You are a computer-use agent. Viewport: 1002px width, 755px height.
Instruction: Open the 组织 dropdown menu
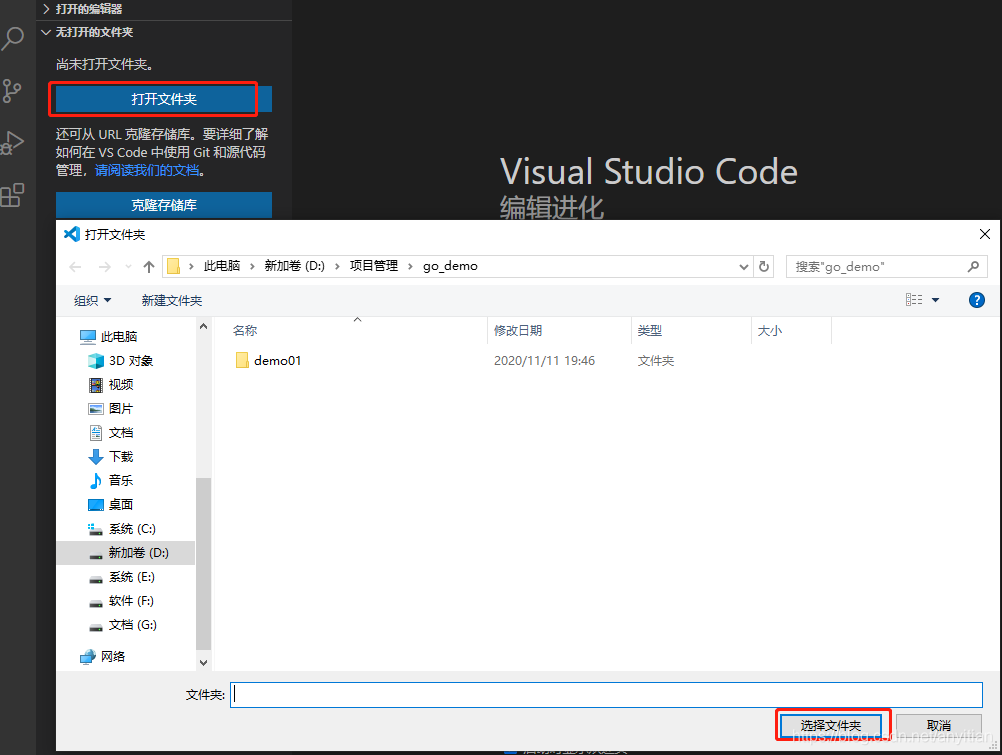(x=92, y=300)
